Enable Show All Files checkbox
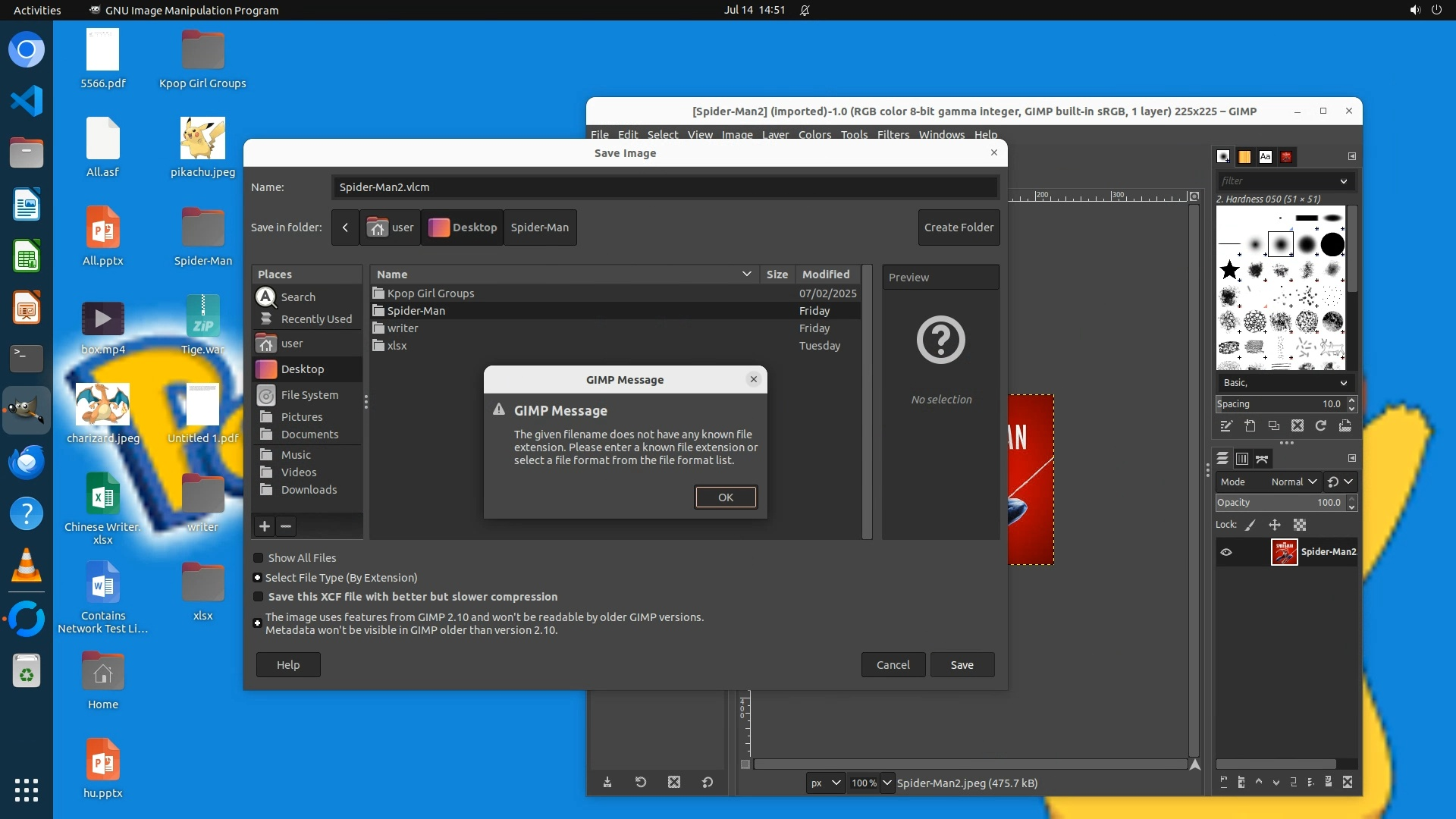 point(259,557)
